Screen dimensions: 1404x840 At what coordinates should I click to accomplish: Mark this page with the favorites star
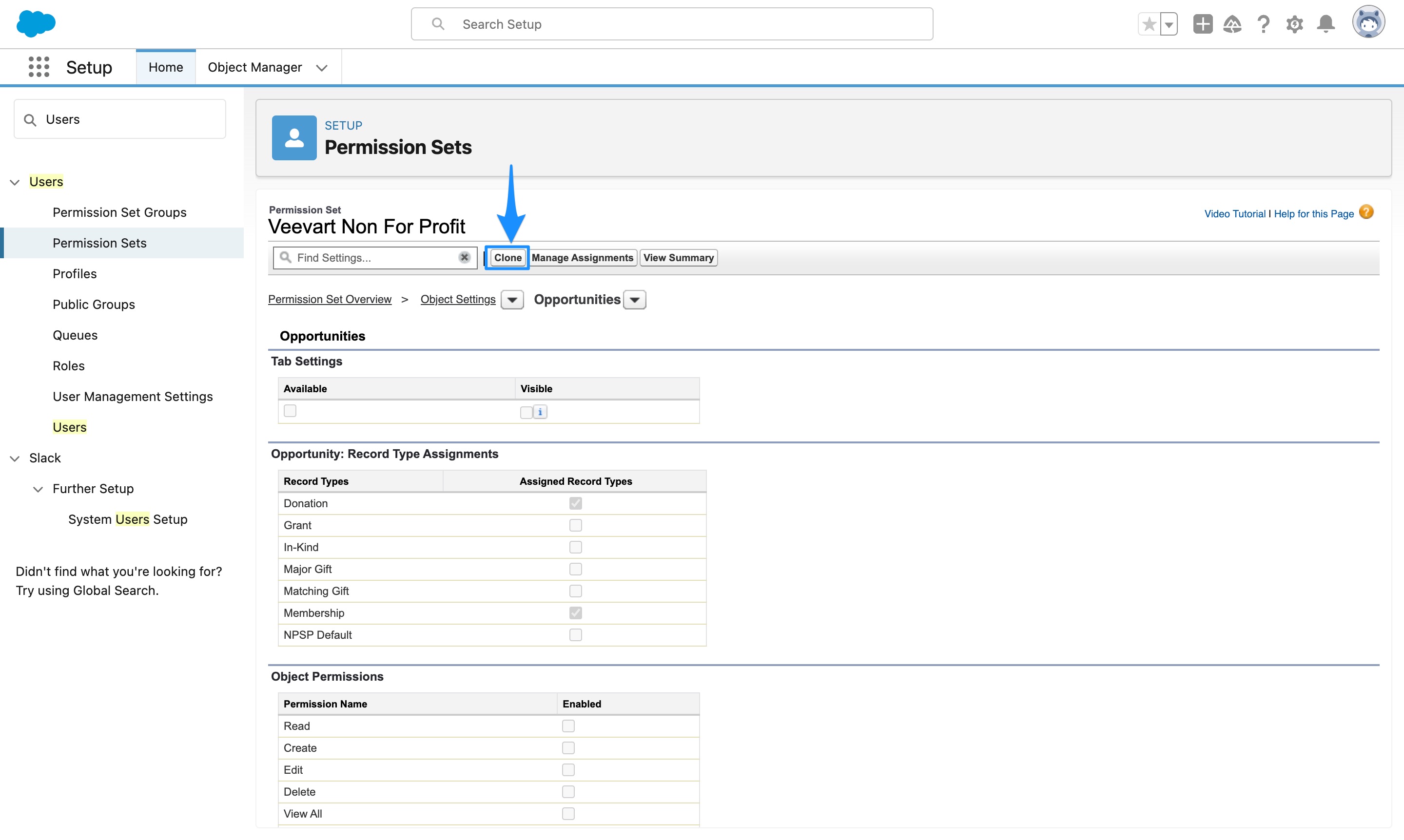click(x=1149, y=24)
